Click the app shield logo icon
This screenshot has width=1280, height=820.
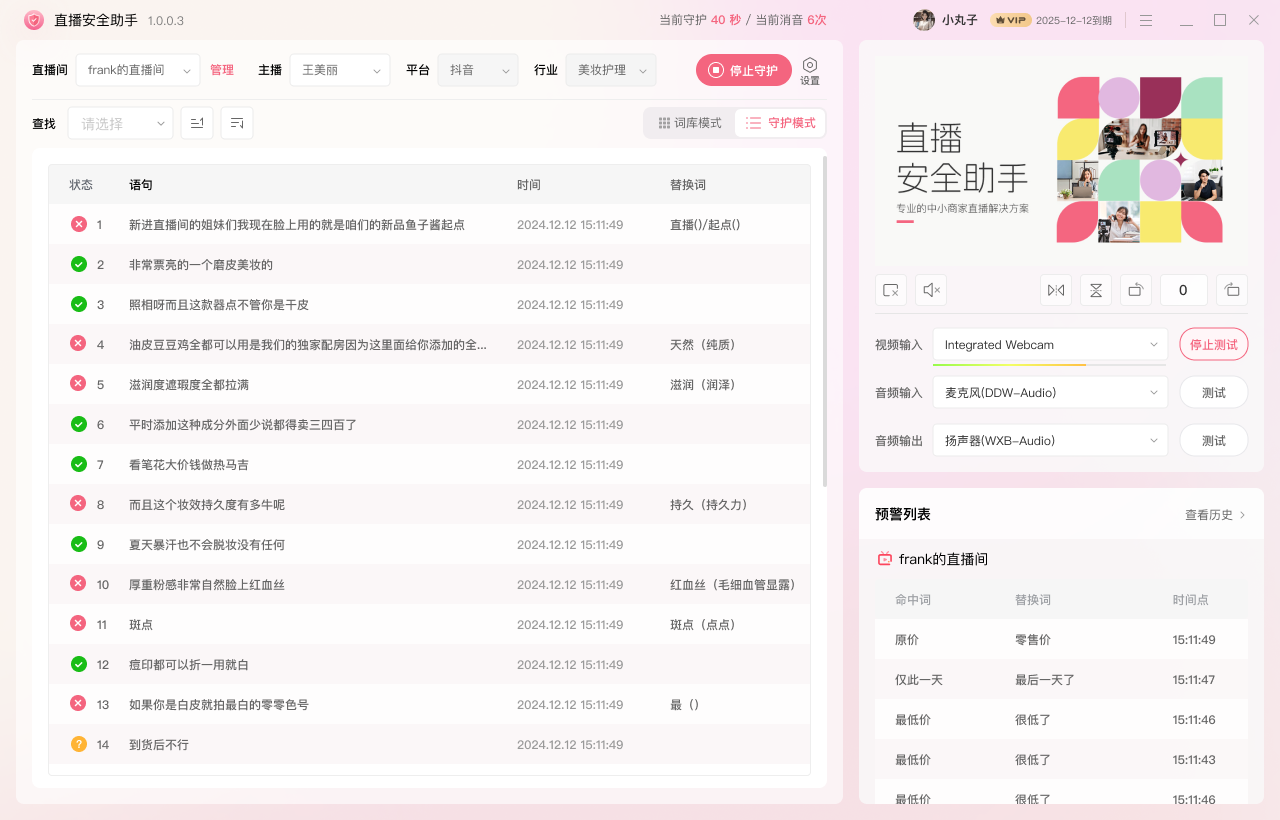[x=34, y=20]
